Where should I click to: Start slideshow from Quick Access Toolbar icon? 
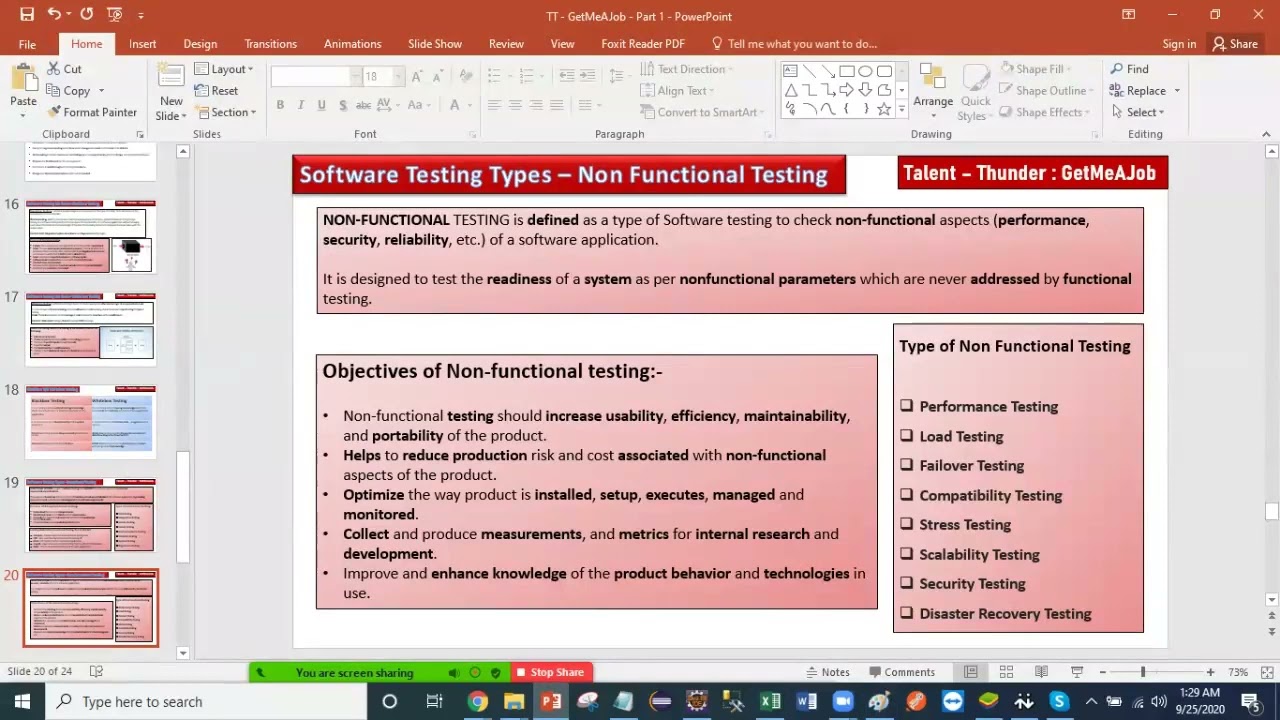point(114,15)
